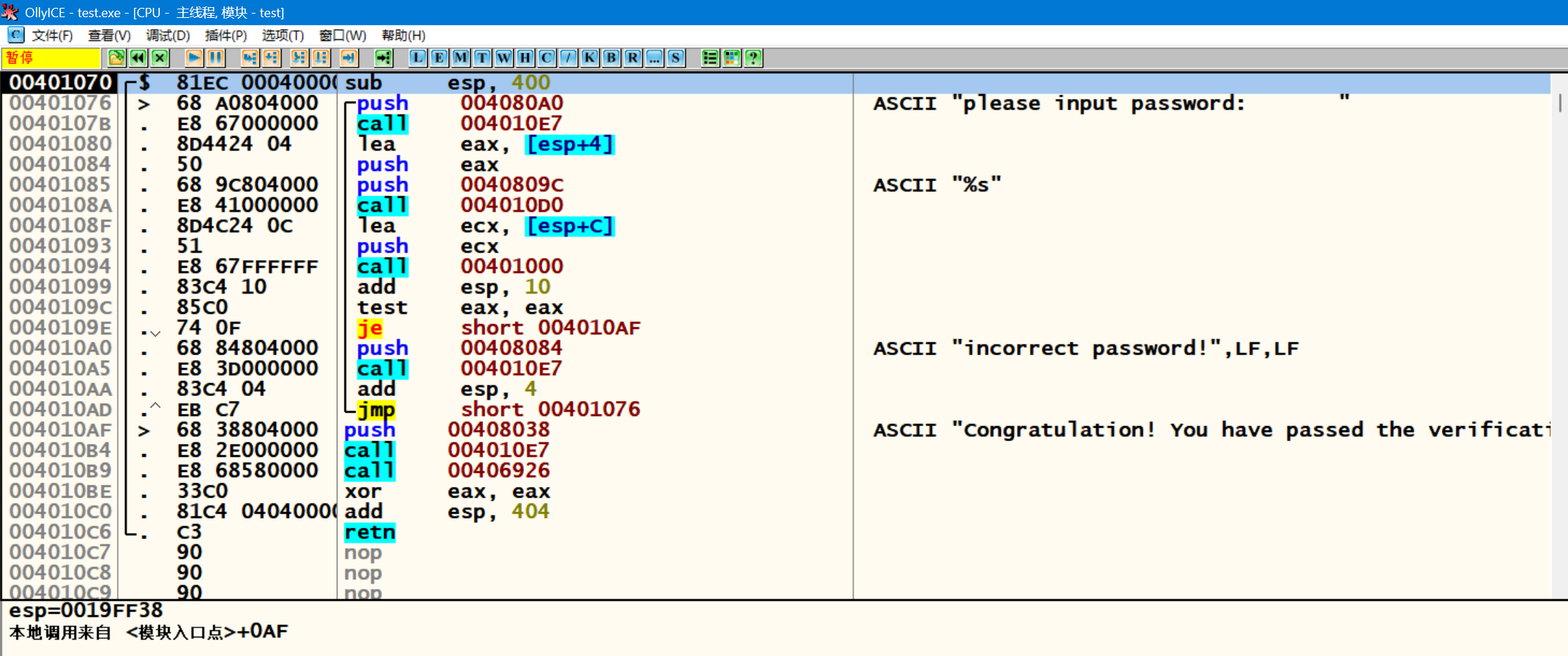This screenshot has height=656, width=1568.
Task: Click the Open file toolbar icon
Action: tap(117, 58)
